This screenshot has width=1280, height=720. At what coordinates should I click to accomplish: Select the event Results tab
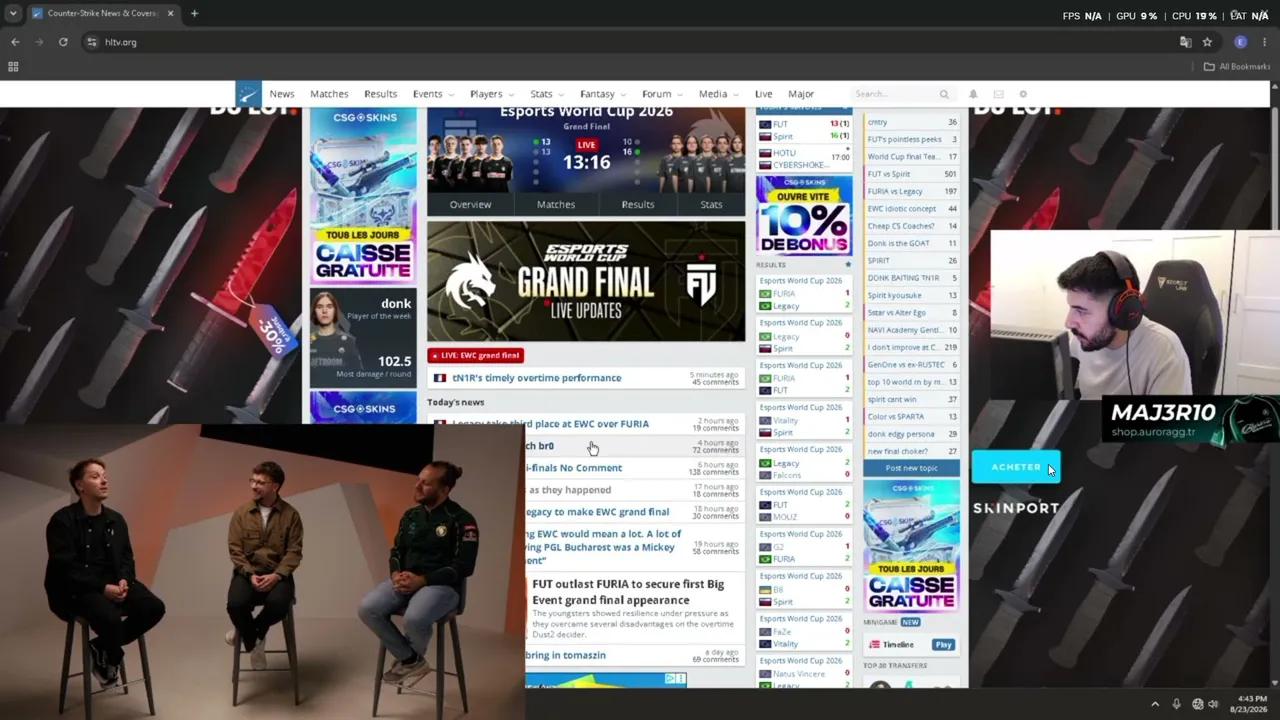pyautogui.click(x=638, y=204)
